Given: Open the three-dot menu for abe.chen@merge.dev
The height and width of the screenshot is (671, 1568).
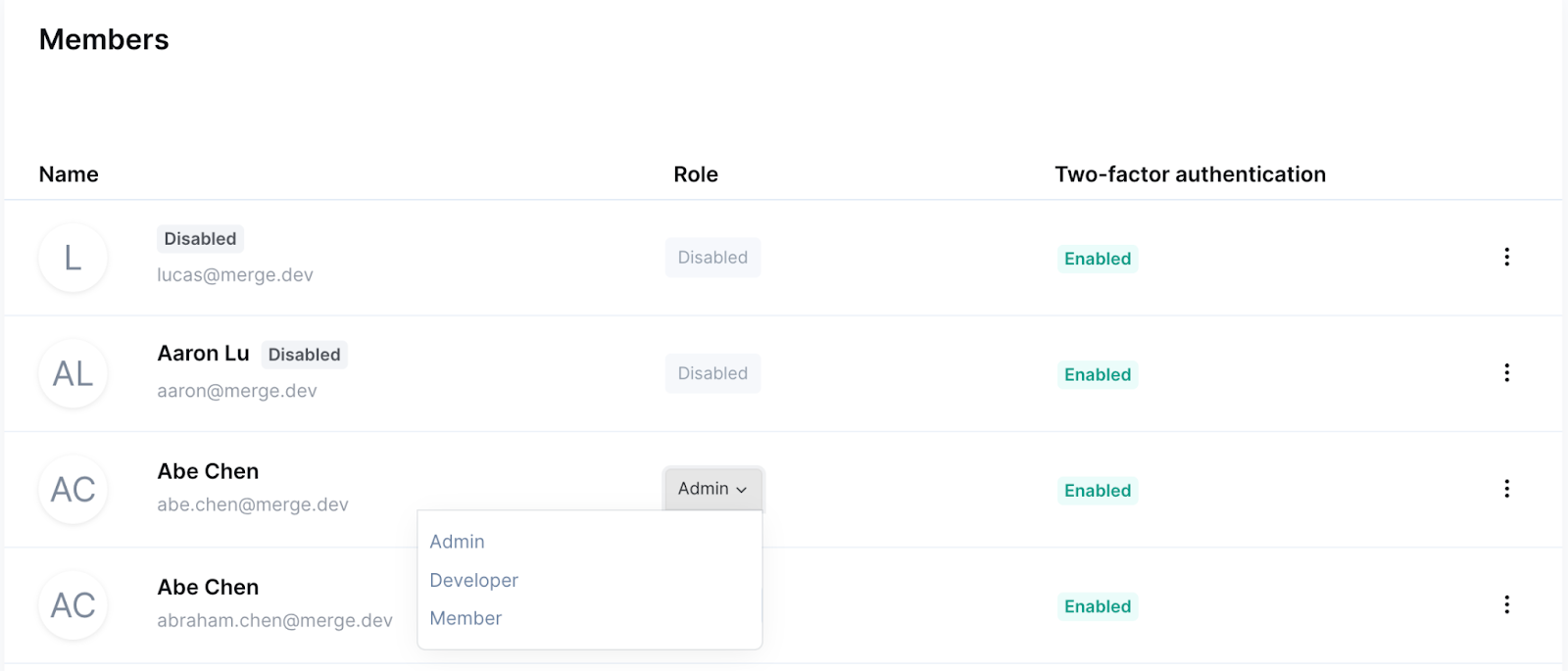Looking at the screenshot, I should [x=1506, y=488].
